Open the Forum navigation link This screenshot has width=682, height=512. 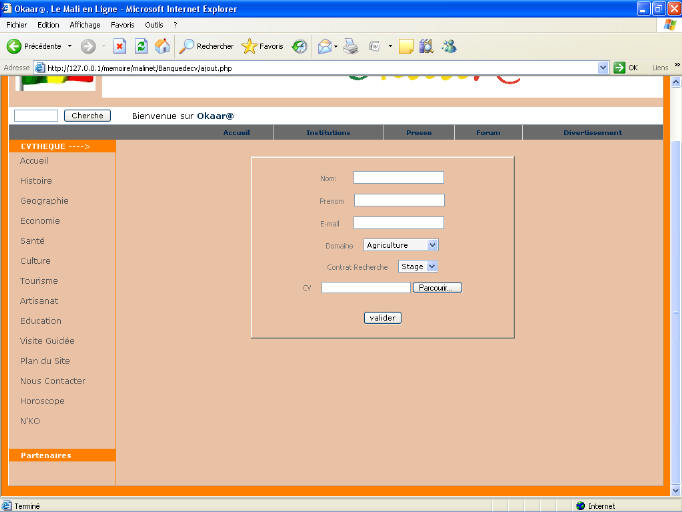point(488,133)
